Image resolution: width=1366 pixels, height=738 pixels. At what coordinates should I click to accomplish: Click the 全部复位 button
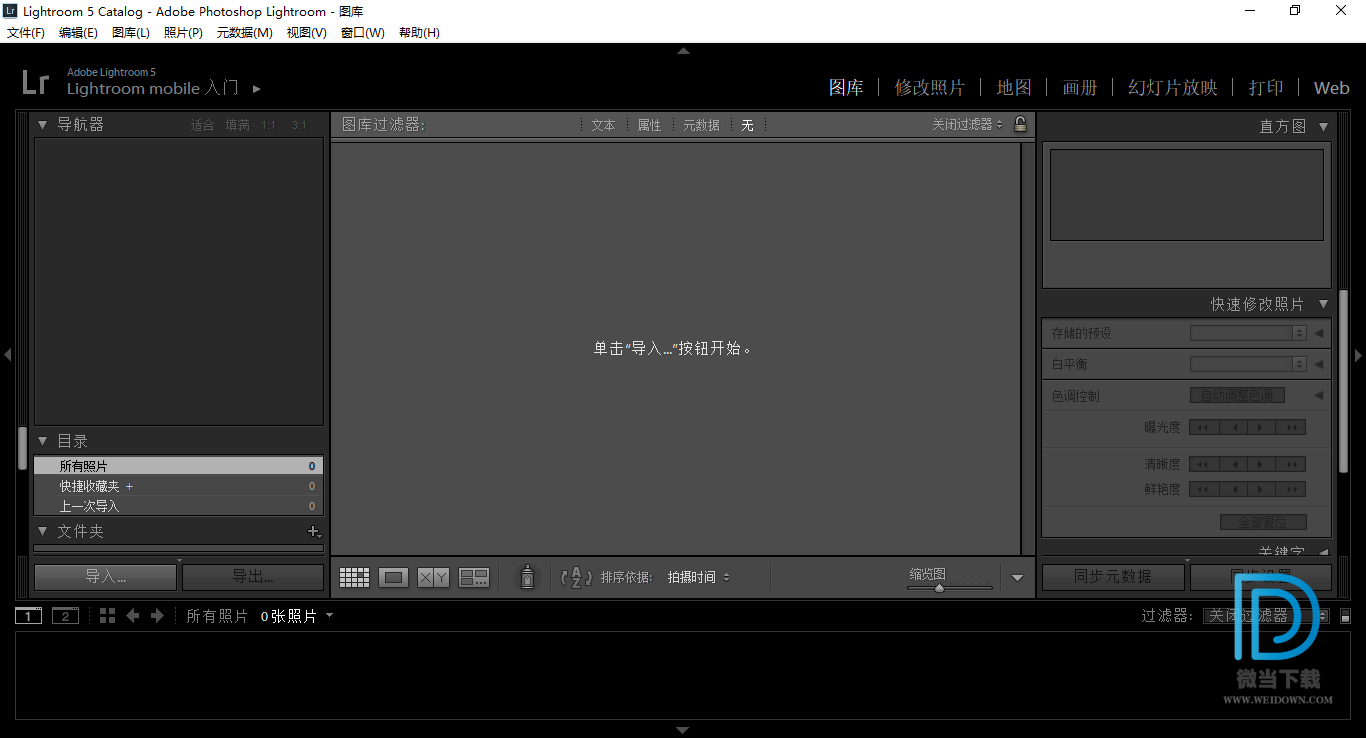pyautogui.click(x=1264, y=522)
